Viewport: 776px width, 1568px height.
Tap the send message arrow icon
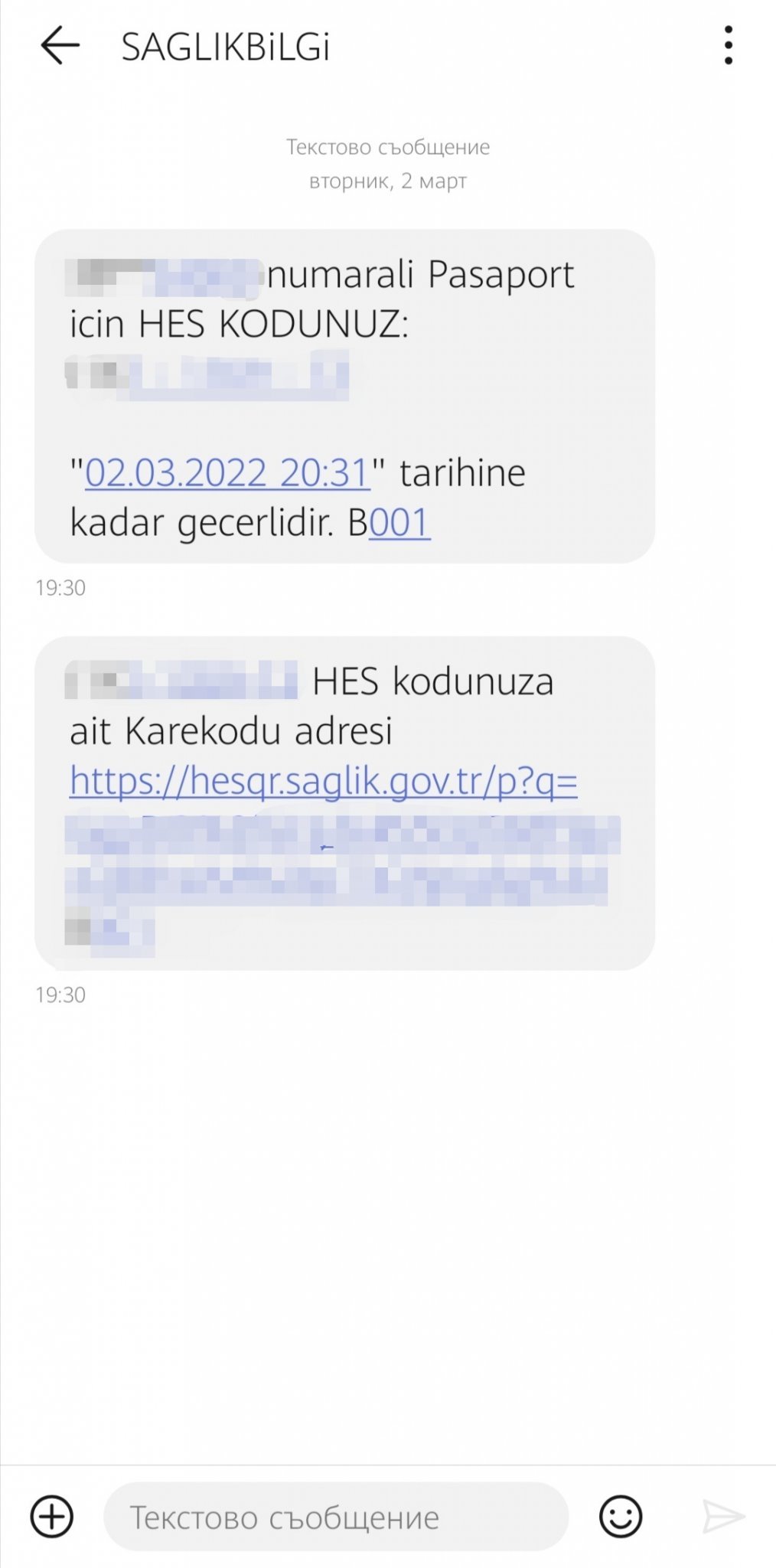coord(723,1516)
